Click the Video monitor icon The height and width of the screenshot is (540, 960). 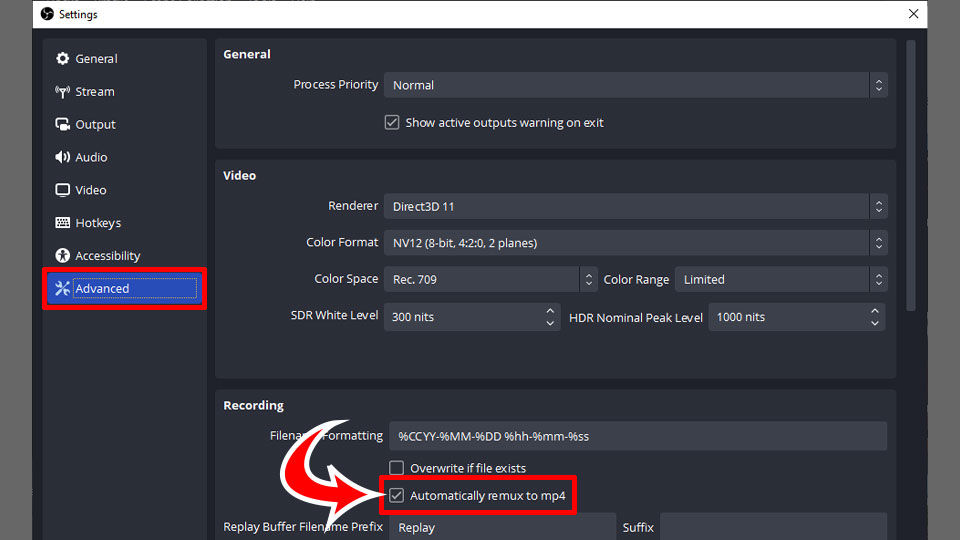[62, 190]
